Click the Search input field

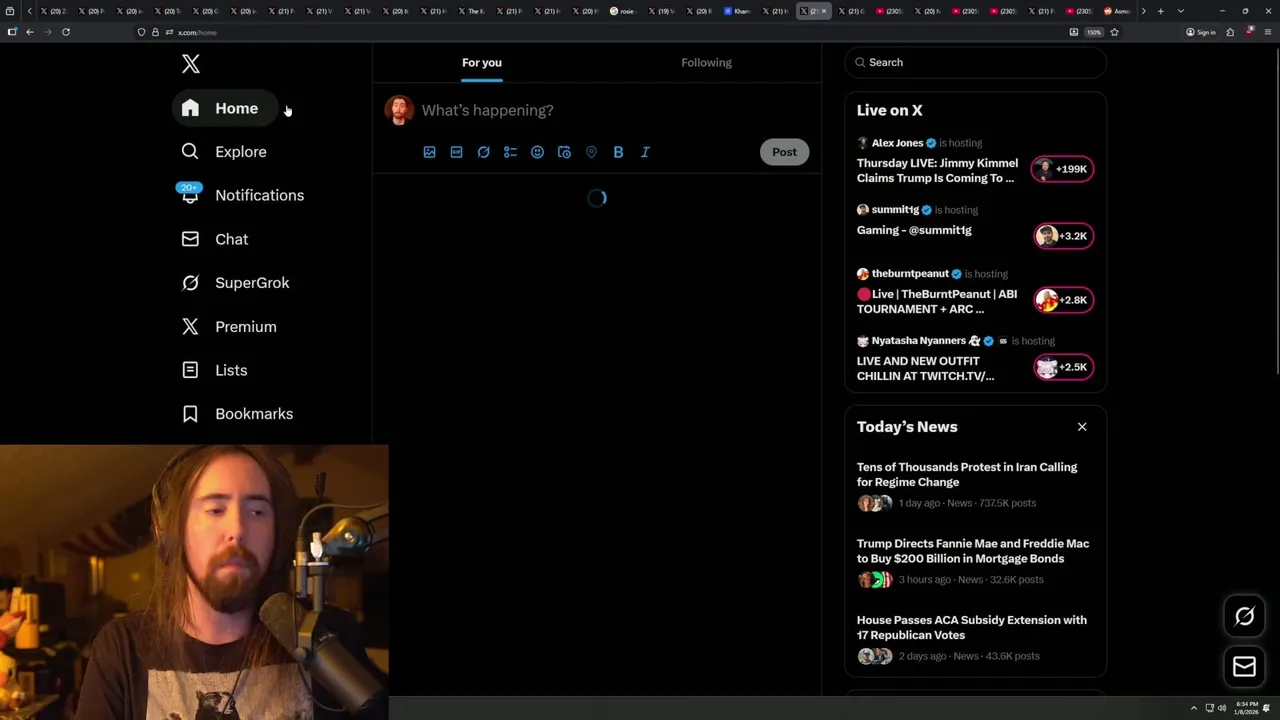tap(976, 62)
